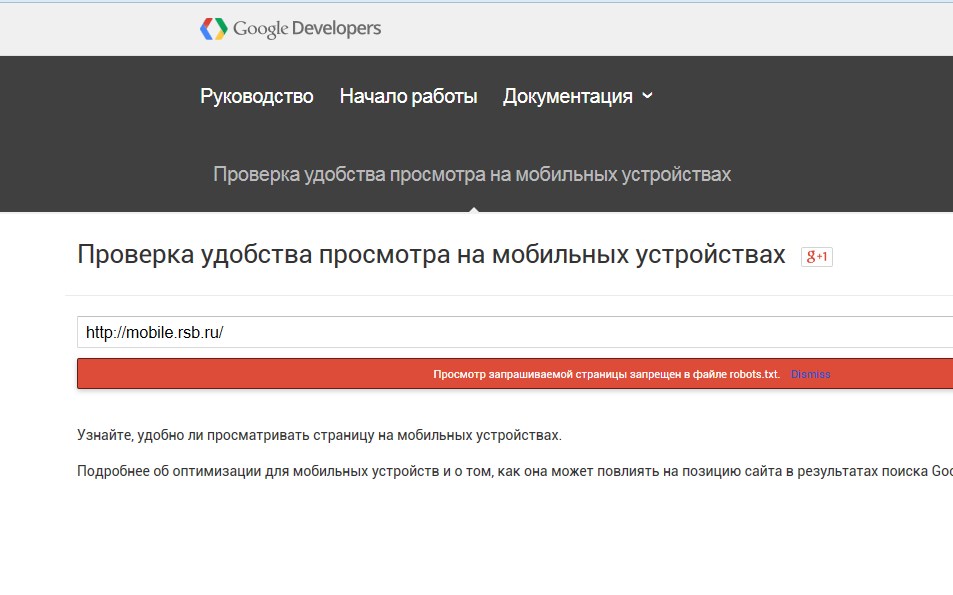Click the robots.txt error message text

coord(606,374)
